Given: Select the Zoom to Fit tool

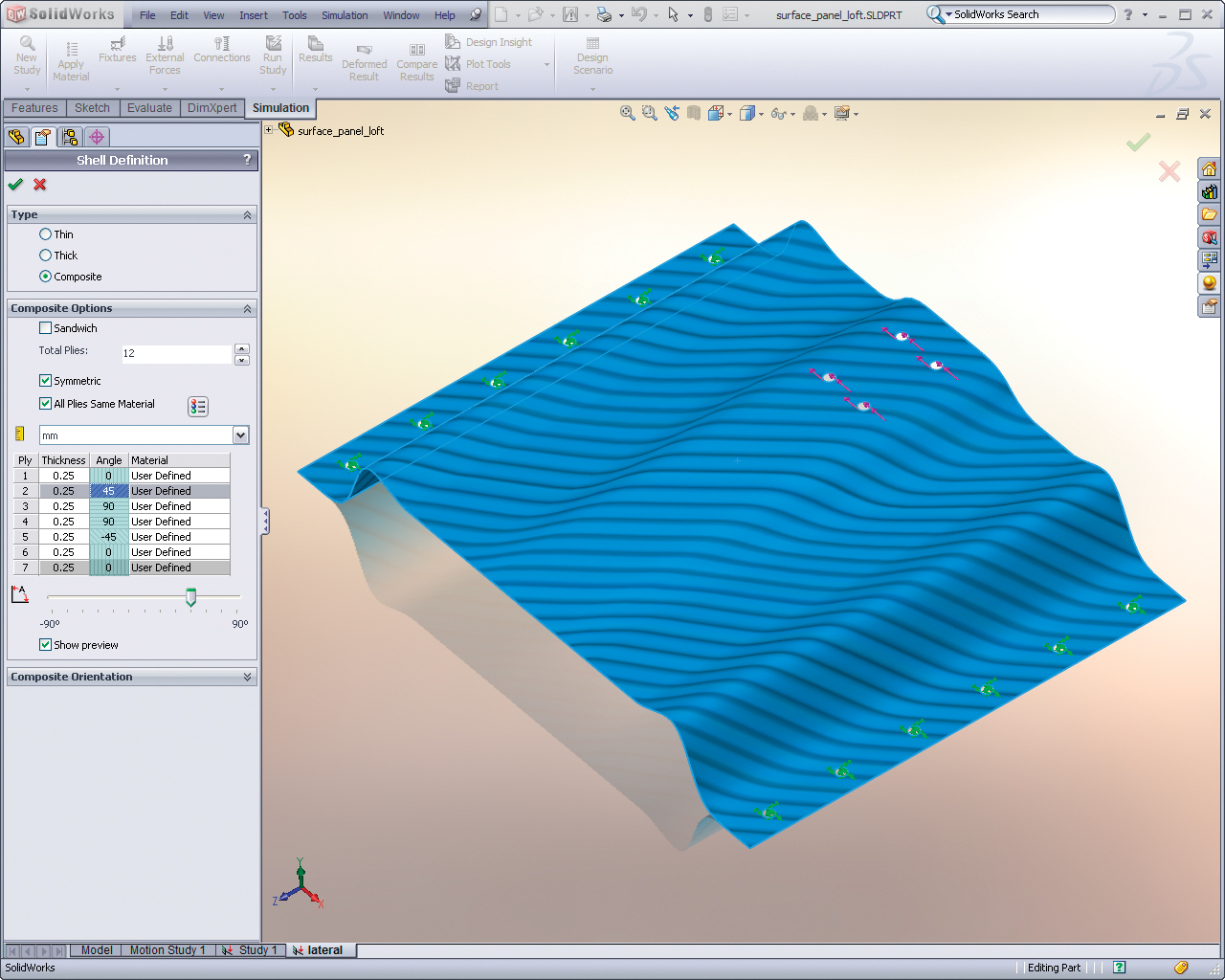Looking at the screenshot, I should click(x=628, y=113).
